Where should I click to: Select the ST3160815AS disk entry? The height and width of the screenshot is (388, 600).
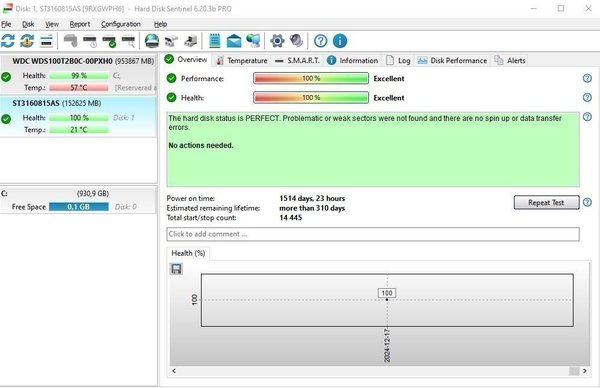[78, 117]
